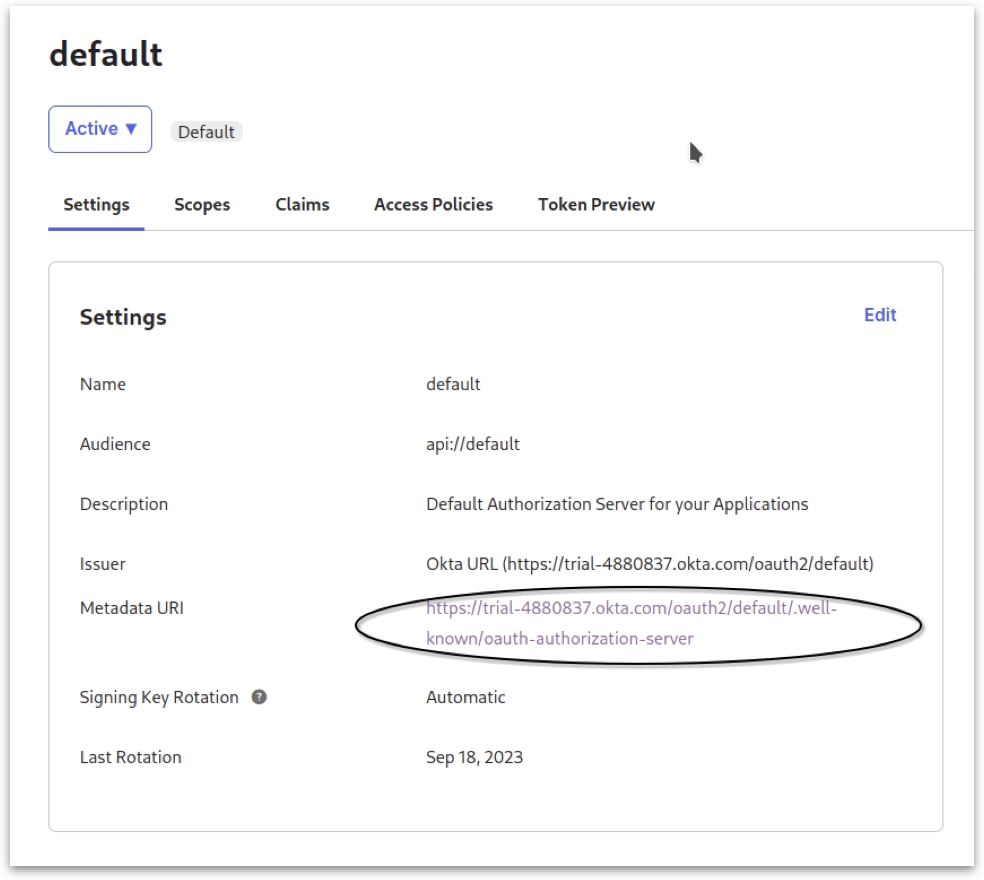Click the Signing Key Rotation help icon
Viewport: 984px width, 880px height.
(259, 697)
